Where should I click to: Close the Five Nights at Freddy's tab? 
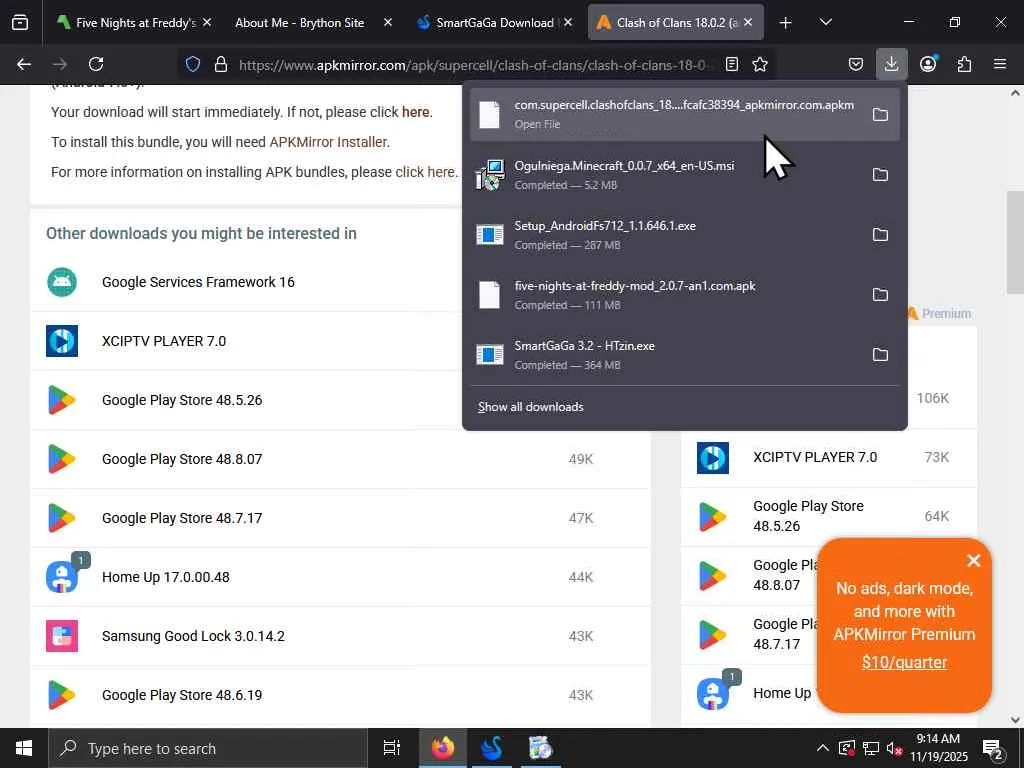pyautogui.click(x=207, y=22)
